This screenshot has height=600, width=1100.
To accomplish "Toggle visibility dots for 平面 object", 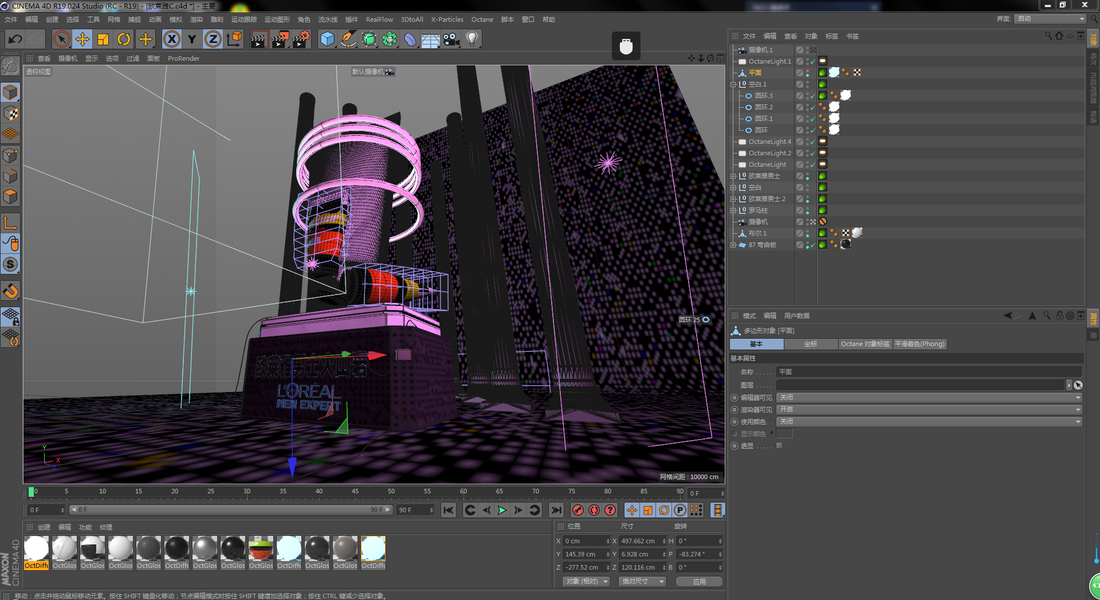I will [x=807, y=73].
